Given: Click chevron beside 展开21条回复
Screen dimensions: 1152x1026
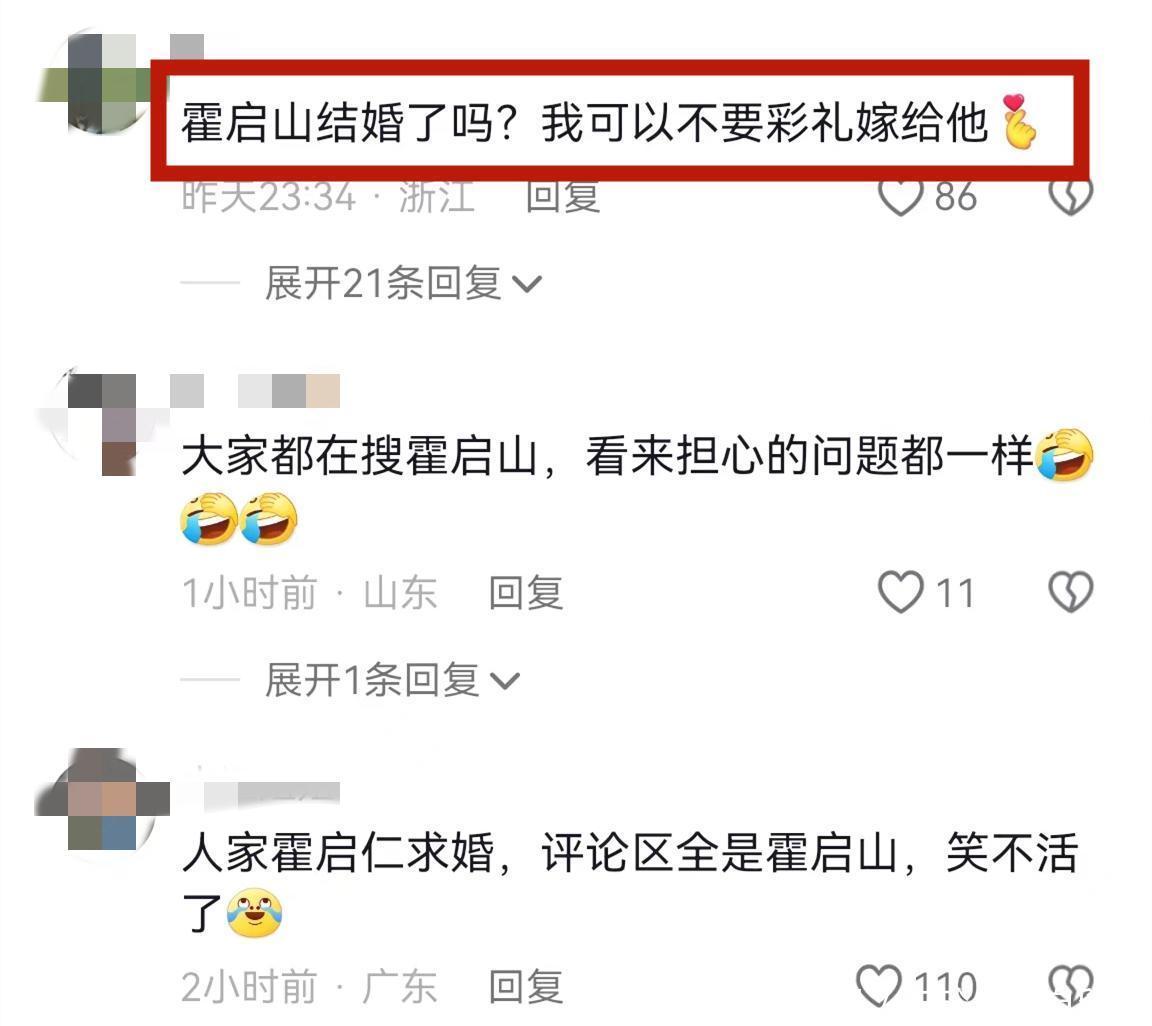Looking at the screenshot, I should pos(527,284).
